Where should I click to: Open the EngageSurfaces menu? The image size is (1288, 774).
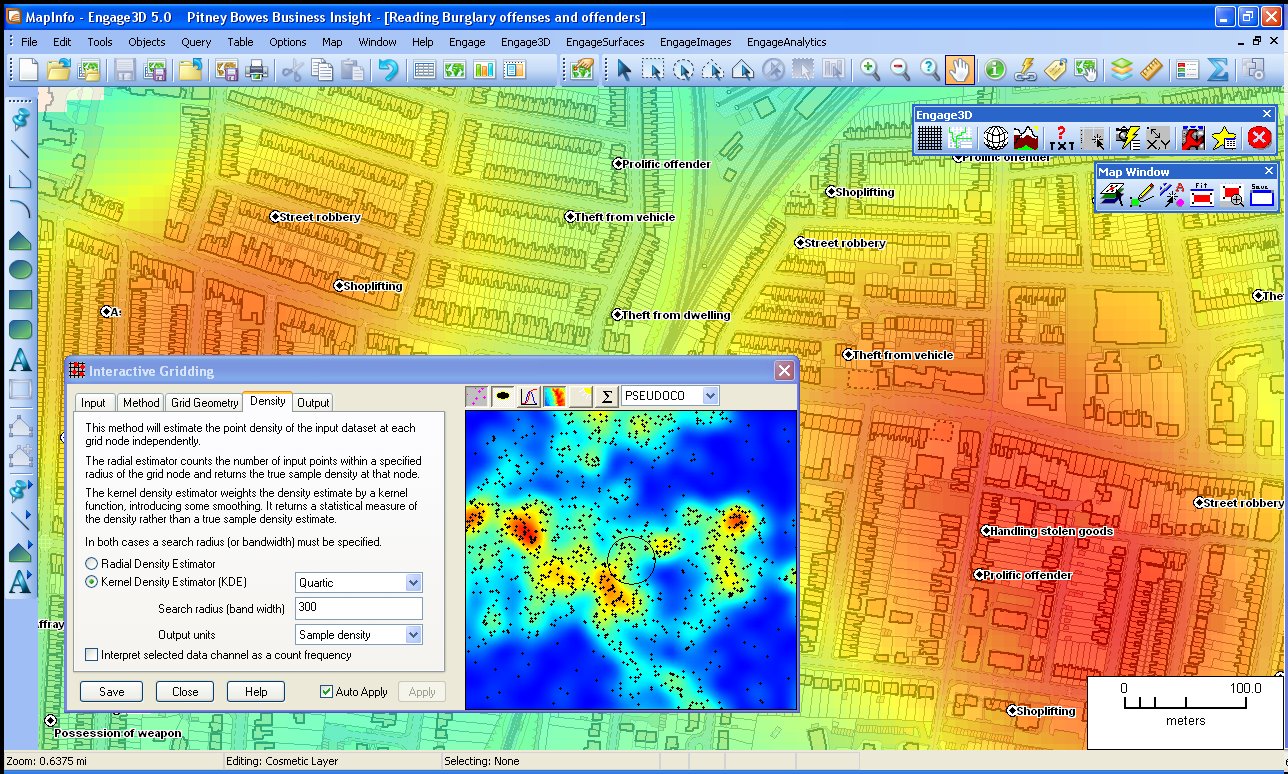[605, 42]
